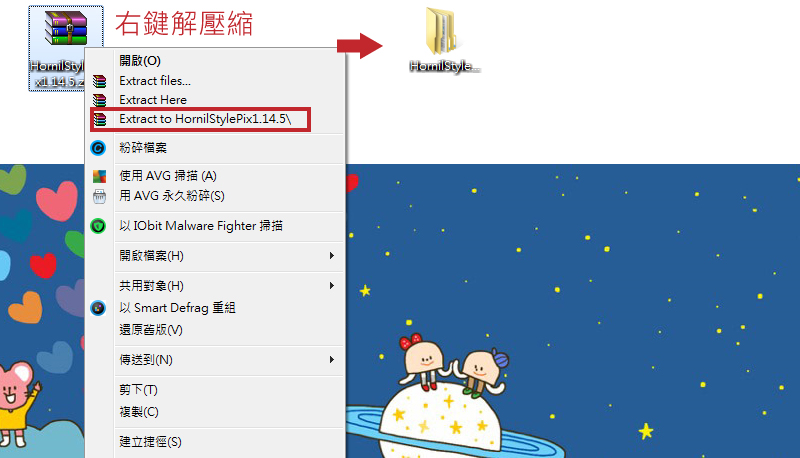This screenshot has width=800, height=458.
Task: Click the AVG permanent shredder icon
Action: coord(99,196)
